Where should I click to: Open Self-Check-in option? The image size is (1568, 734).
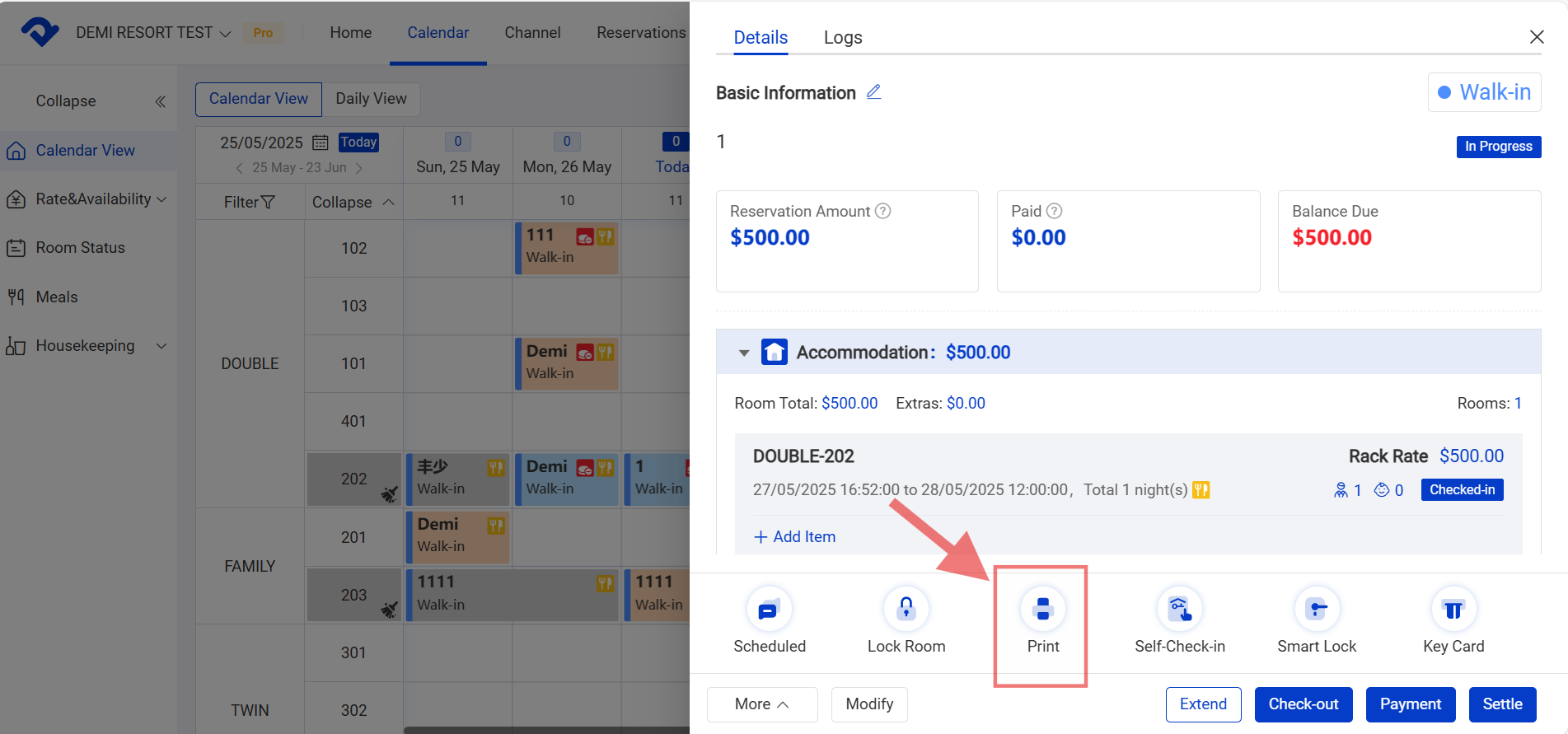click(1179, 610)
